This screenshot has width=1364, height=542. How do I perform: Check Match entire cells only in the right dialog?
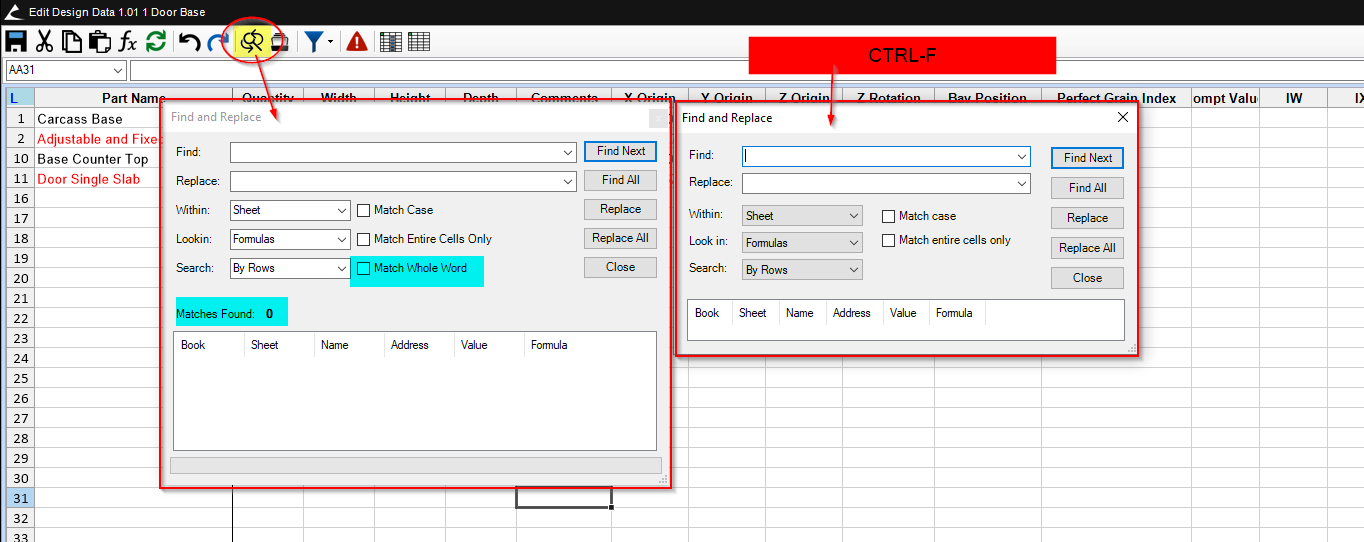pyautogui.click(x=888, y=240)
